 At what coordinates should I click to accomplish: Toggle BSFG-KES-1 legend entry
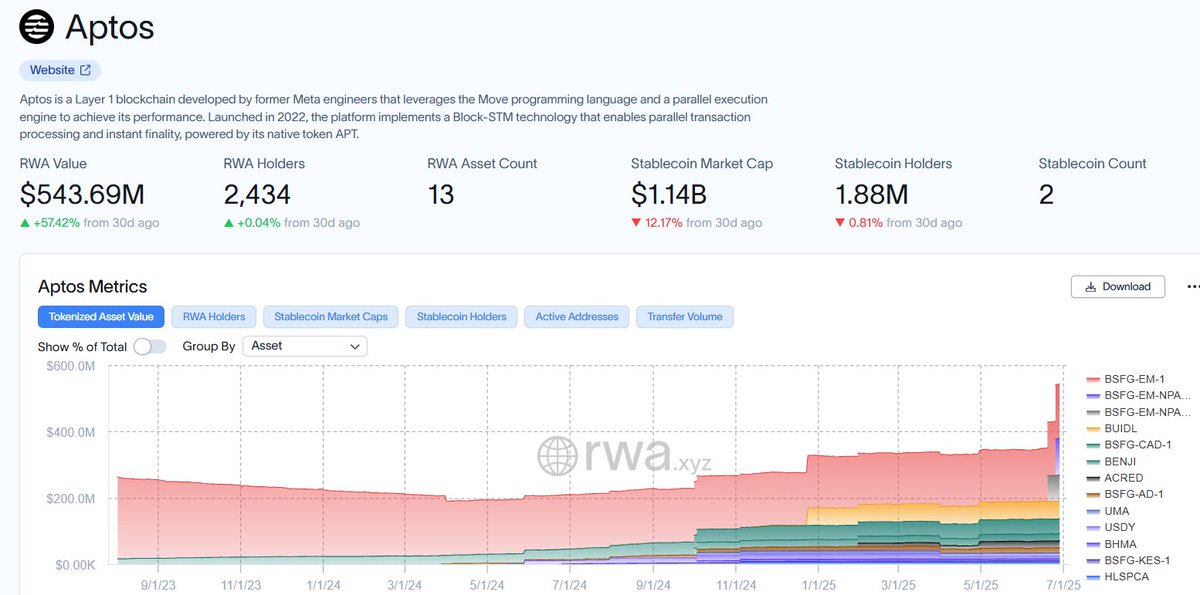tap(1129, 561)
